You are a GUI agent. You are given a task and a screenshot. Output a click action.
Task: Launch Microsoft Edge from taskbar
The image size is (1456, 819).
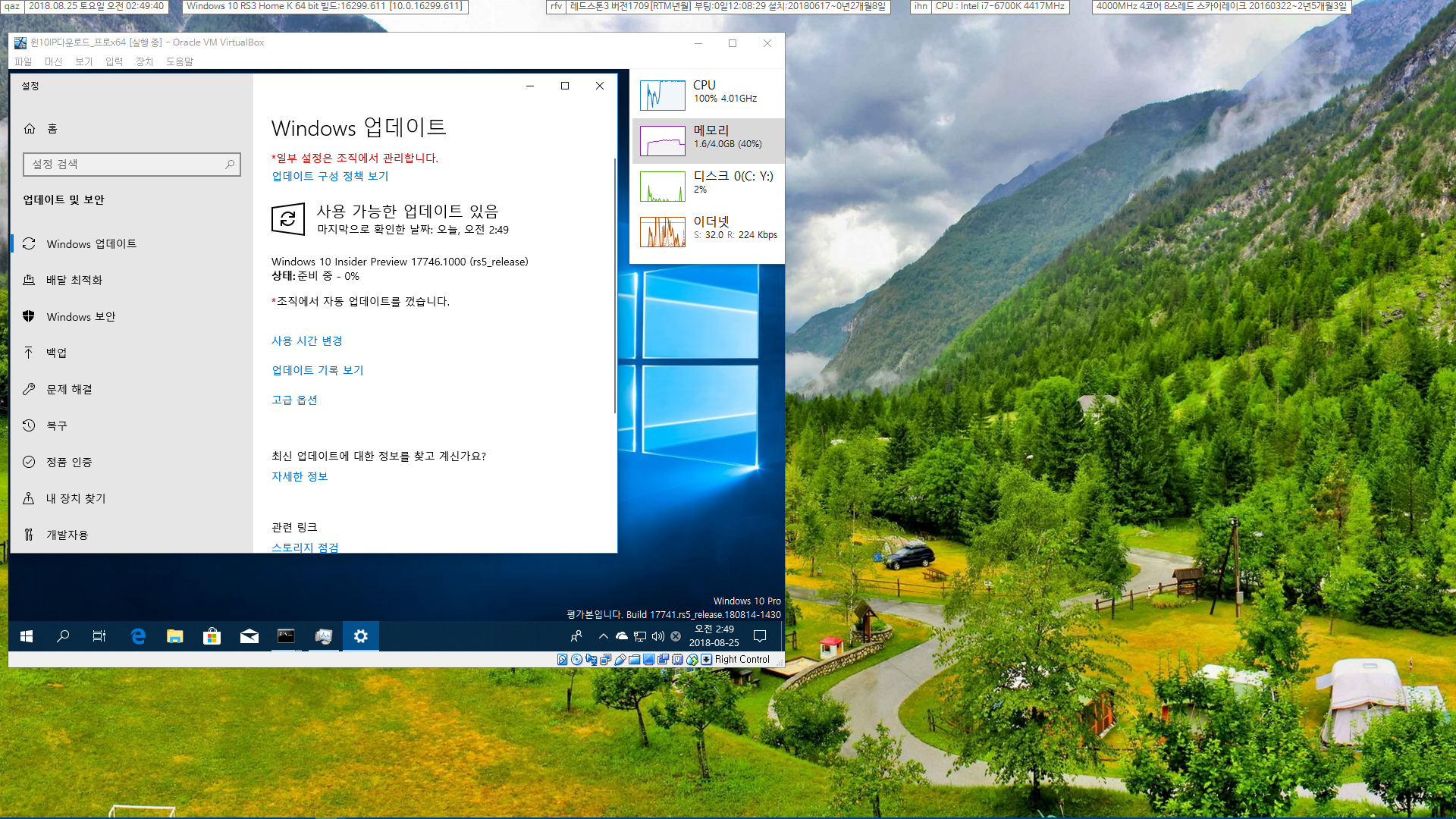(x=137, y=636)
